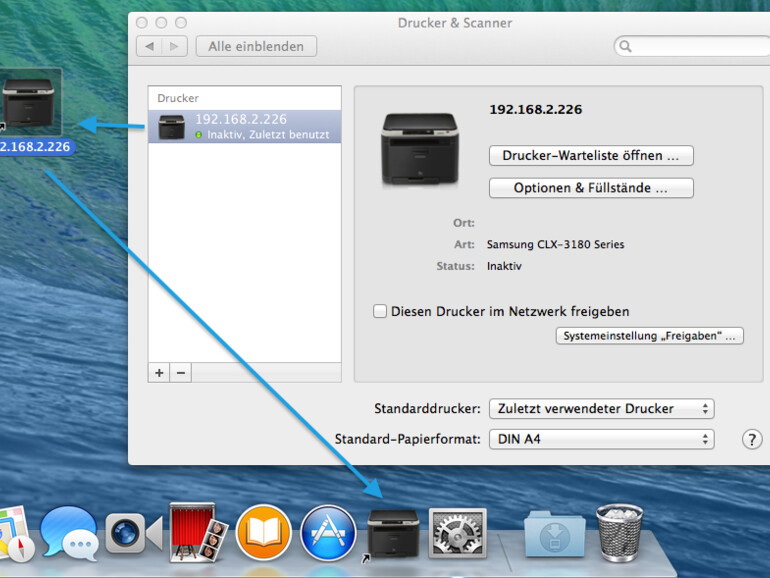Click the desktop printer label 2.168.2.226
770x578 pixels.
click(x=35, y=147)
